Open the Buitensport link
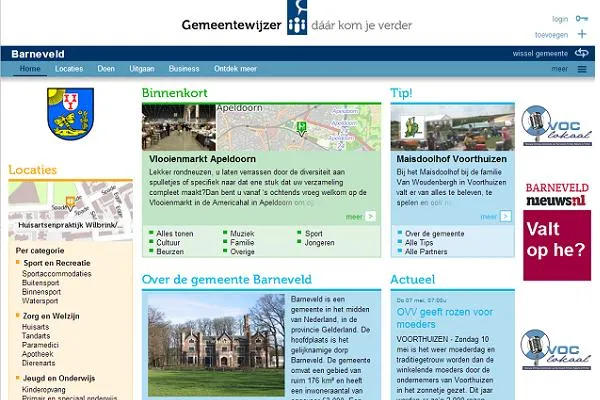Screen dimensions: 600x400 click(x=41, y=283)
